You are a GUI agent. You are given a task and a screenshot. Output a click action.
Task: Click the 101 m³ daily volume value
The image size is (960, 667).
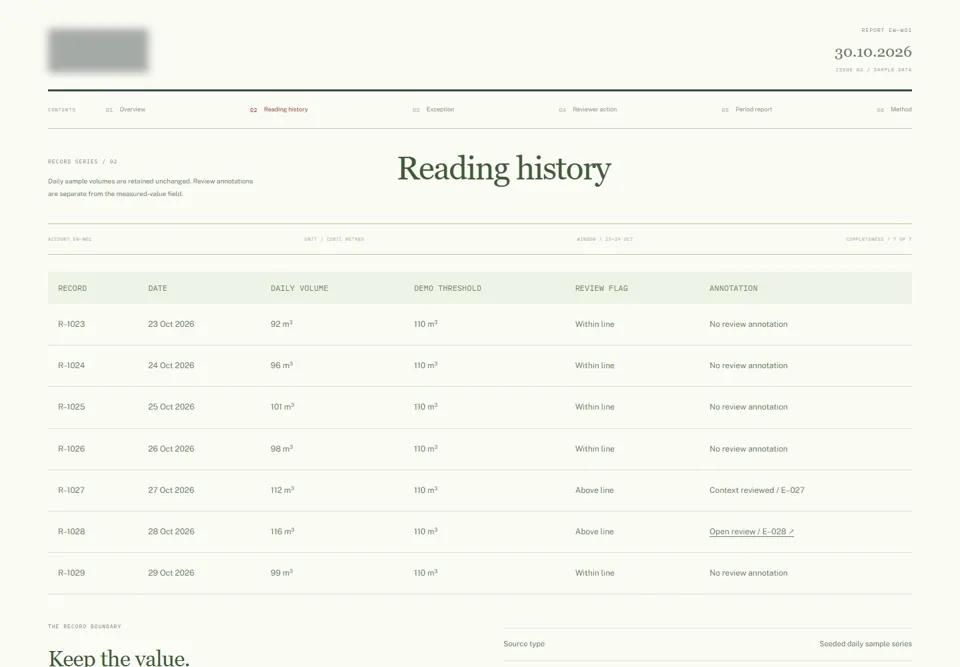[x=282, y=407]
